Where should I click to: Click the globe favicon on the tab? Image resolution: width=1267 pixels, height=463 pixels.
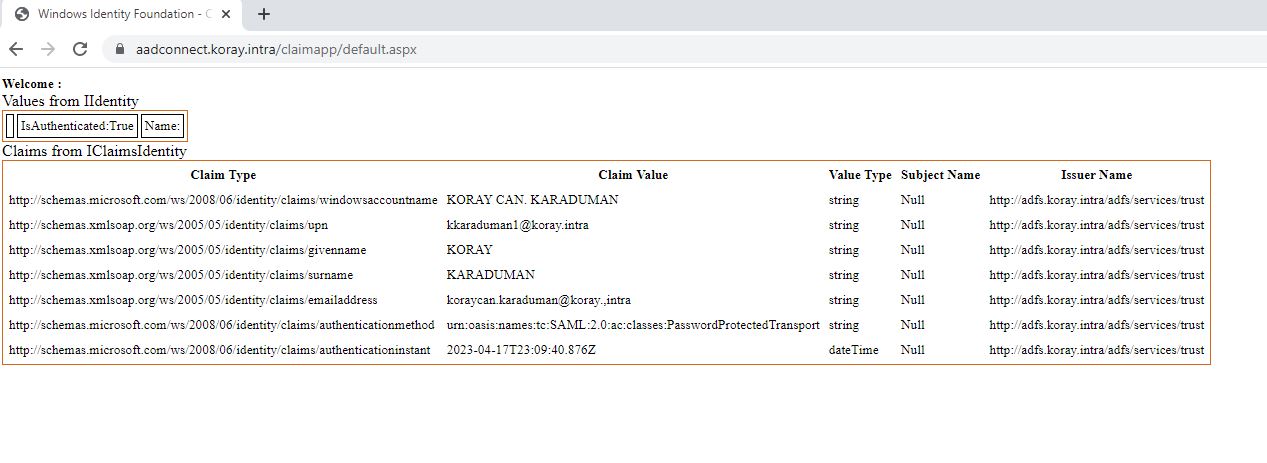pyautogui.click(x=22, y=14)
